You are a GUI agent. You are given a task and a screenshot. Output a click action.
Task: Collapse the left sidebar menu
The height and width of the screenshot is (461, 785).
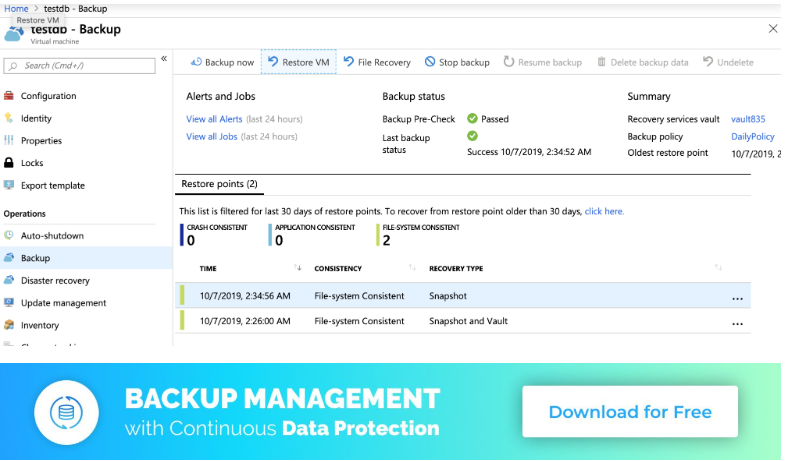[164, 59]
